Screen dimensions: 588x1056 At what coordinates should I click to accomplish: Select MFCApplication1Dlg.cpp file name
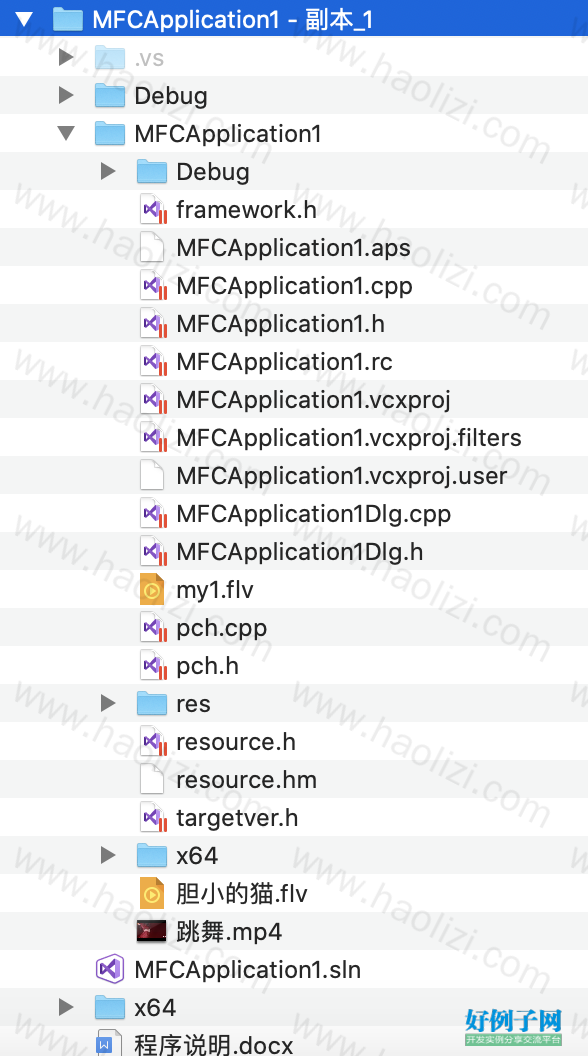click(314, 514)
